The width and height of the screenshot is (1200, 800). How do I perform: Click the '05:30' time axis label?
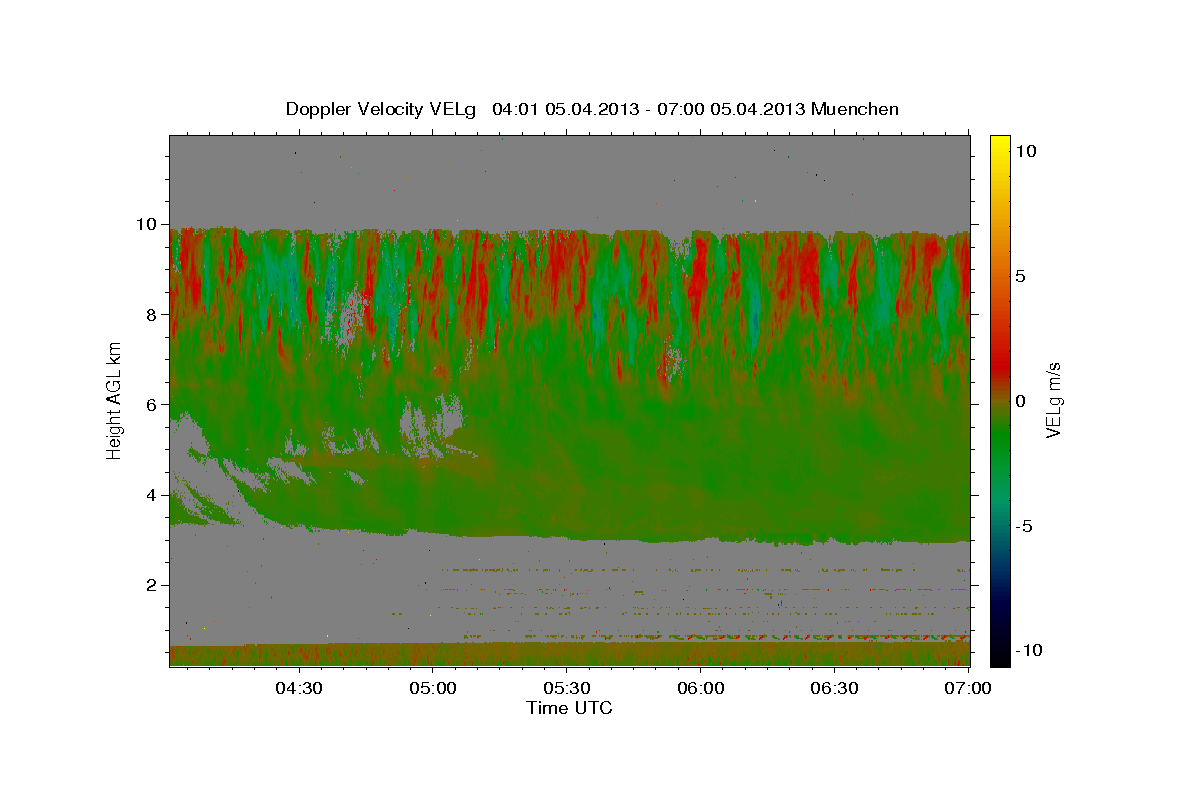[x=566, y=688]
